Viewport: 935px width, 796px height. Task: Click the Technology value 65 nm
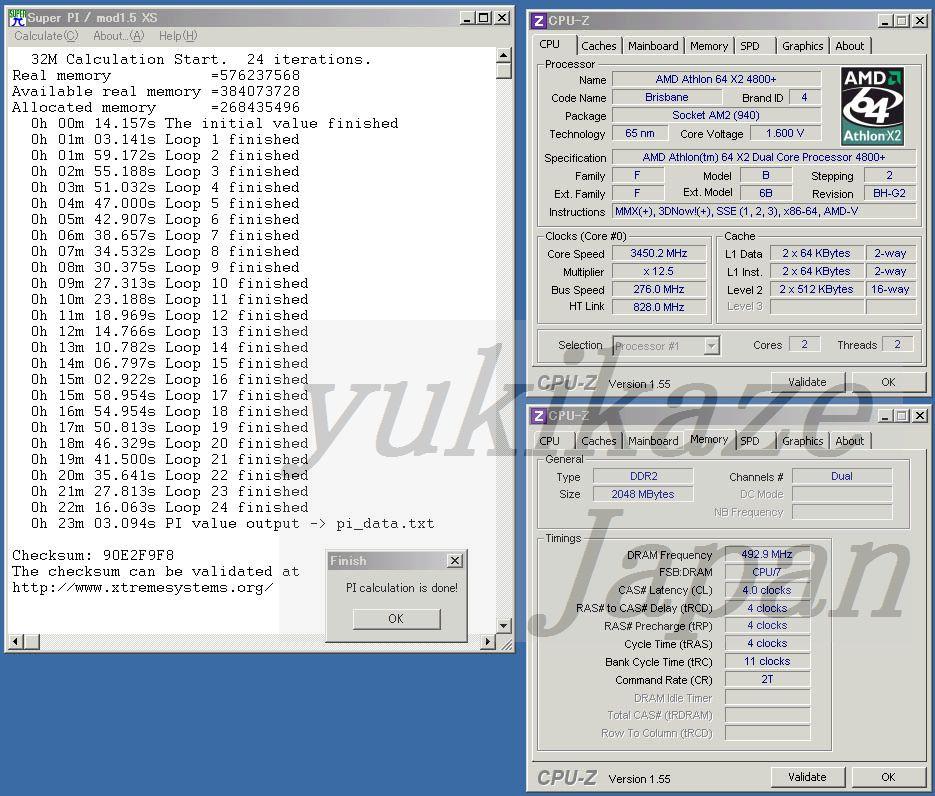coord(640,133)
